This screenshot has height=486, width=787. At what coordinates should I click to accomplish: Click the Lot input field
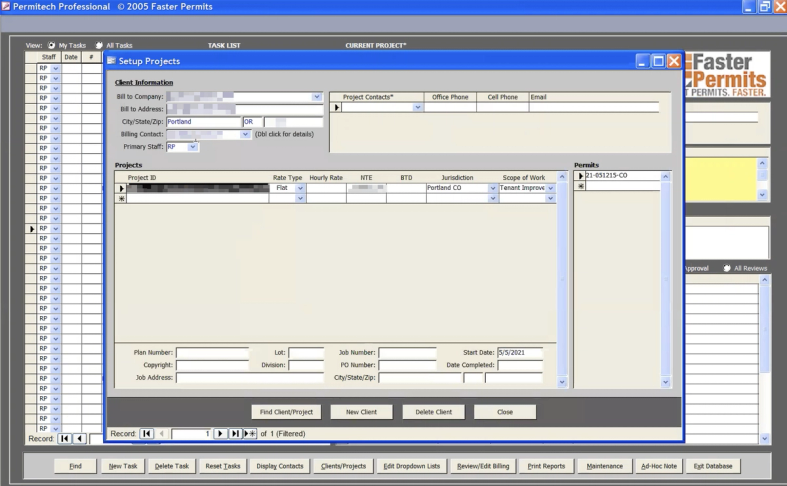[x=306, y=352]
